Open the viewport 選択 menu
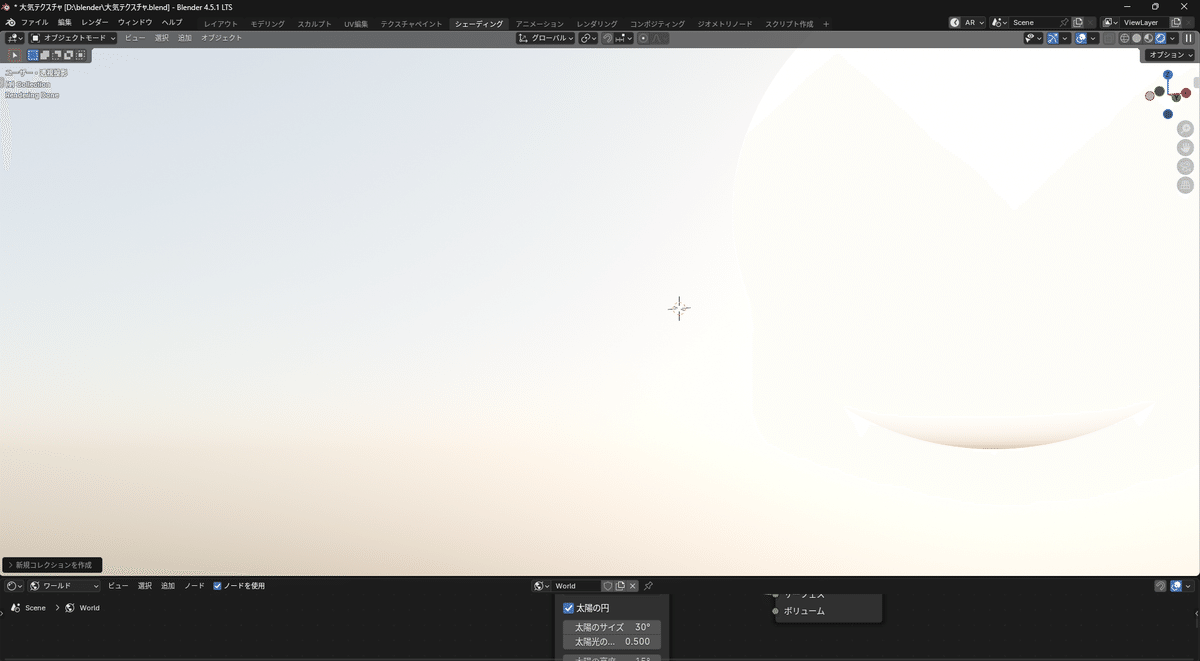Image resolution: width=1200 pixels, height=661 pixels. point(161,38)
